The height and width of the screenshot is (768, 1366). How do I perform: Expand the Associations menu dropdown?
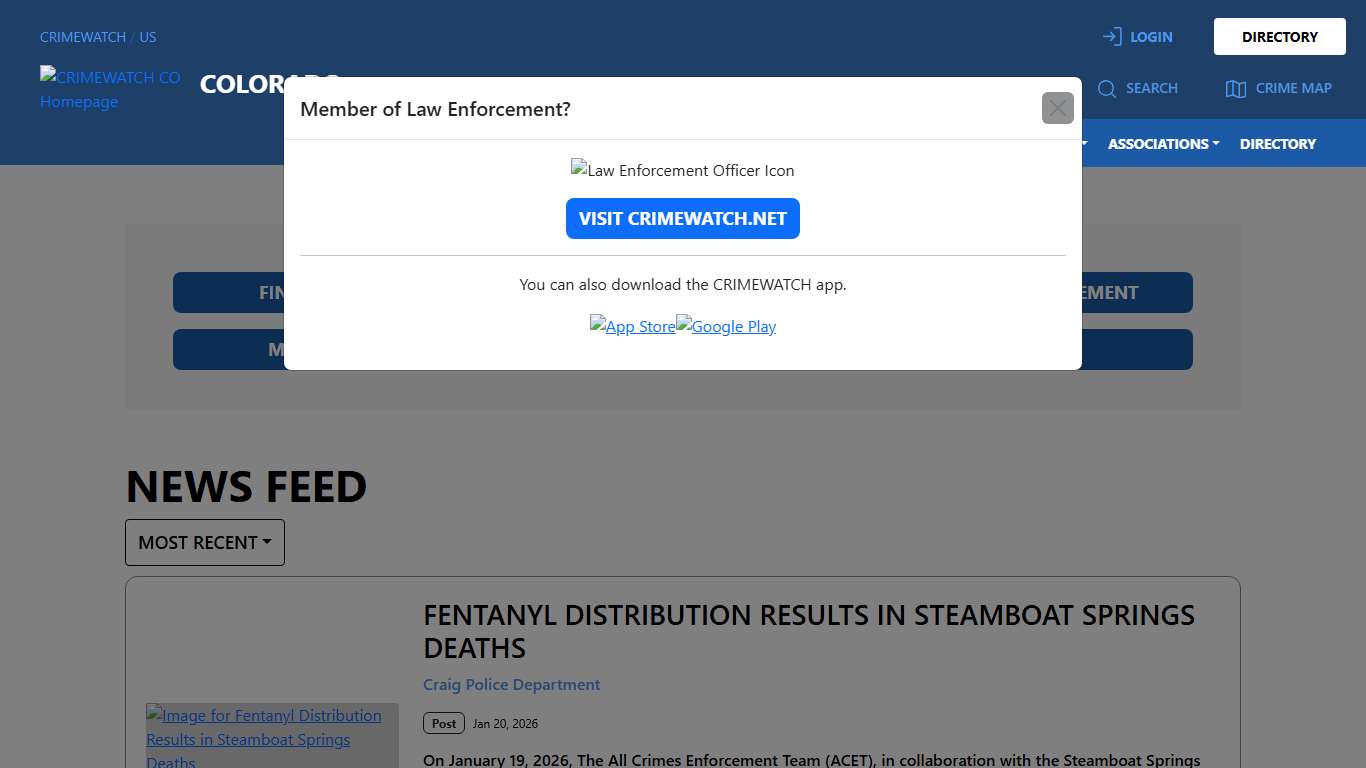click(x=1163, y=144)
